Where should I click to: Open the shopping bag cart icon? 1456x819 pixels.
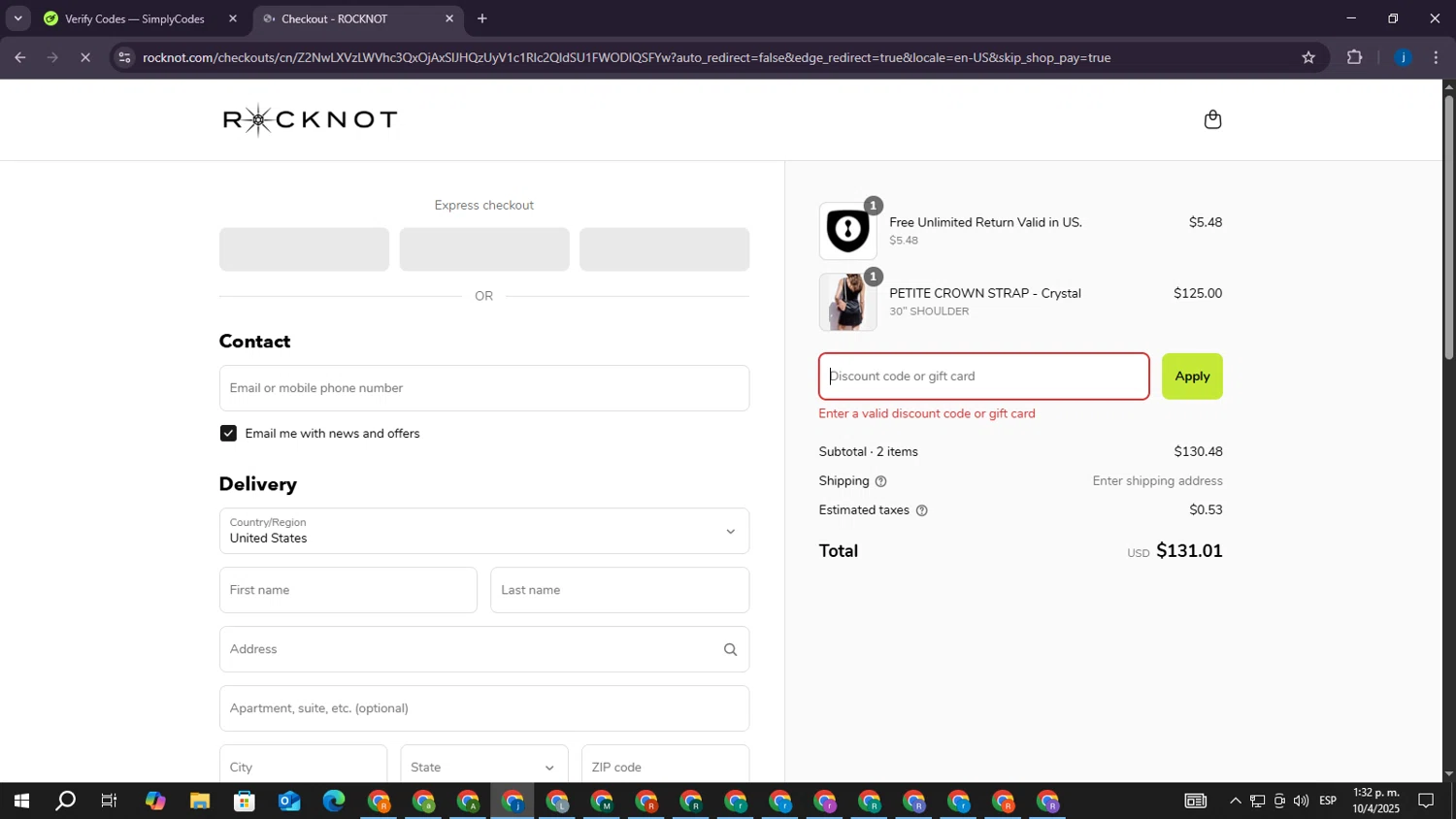[1212, 119]
